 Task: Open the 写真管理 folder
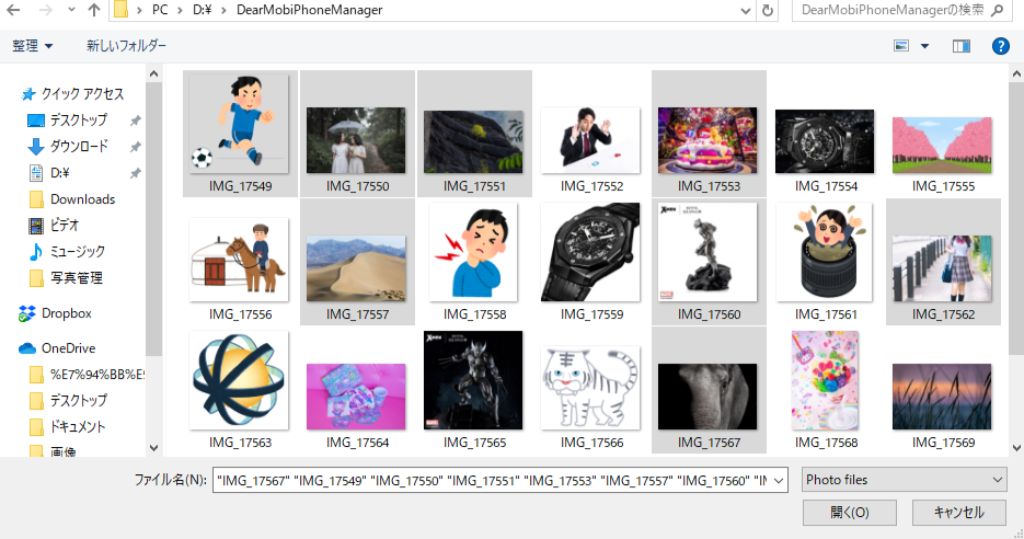[x=66, y=278]
